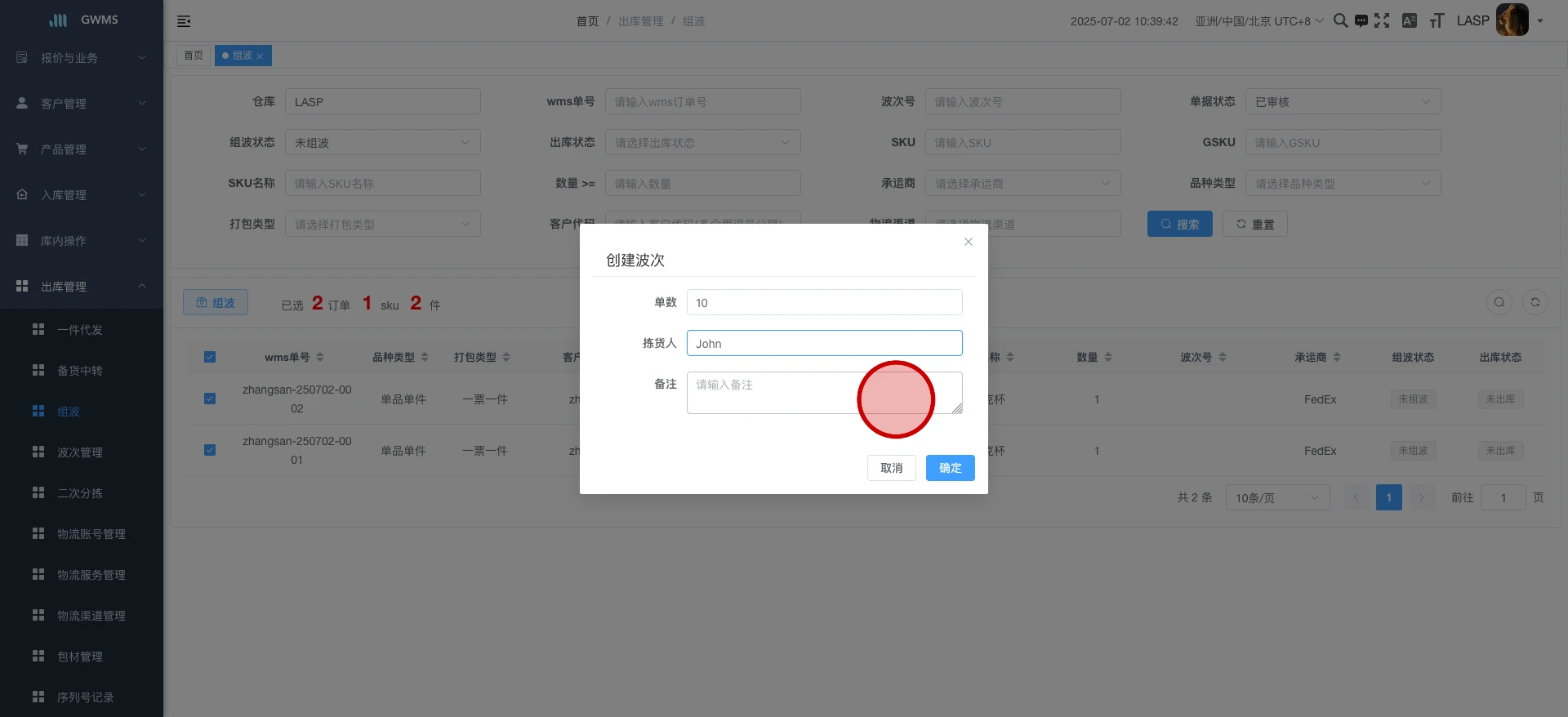This screenshot has height=717, width=1568.
Task: Open the 组波状态 dropdown showing 未组波
Action: [x=382, y=143]
